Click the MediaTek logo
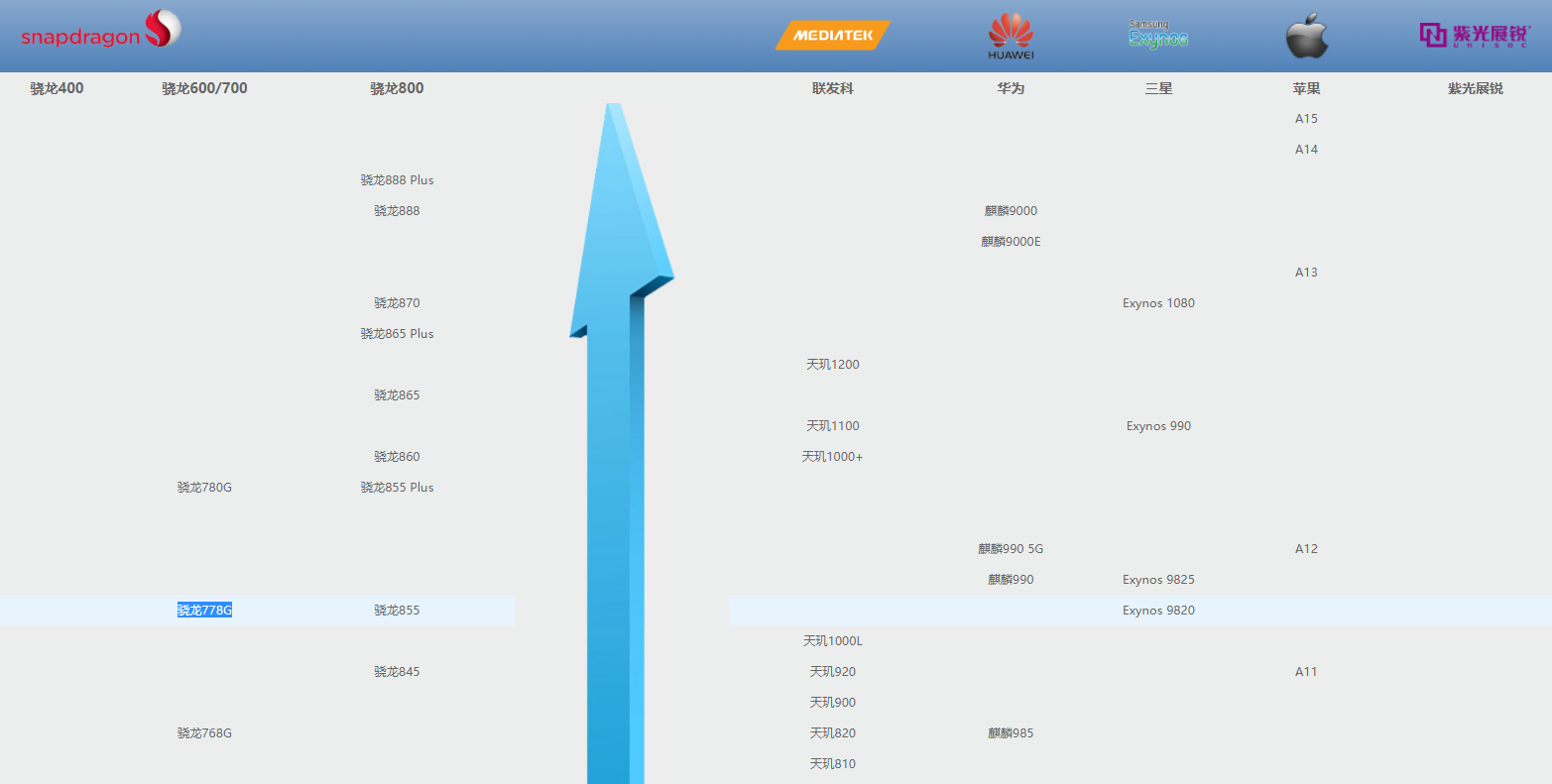This screenshot has height=784, width=1552. pyautogui.click(x=833, y=36)
